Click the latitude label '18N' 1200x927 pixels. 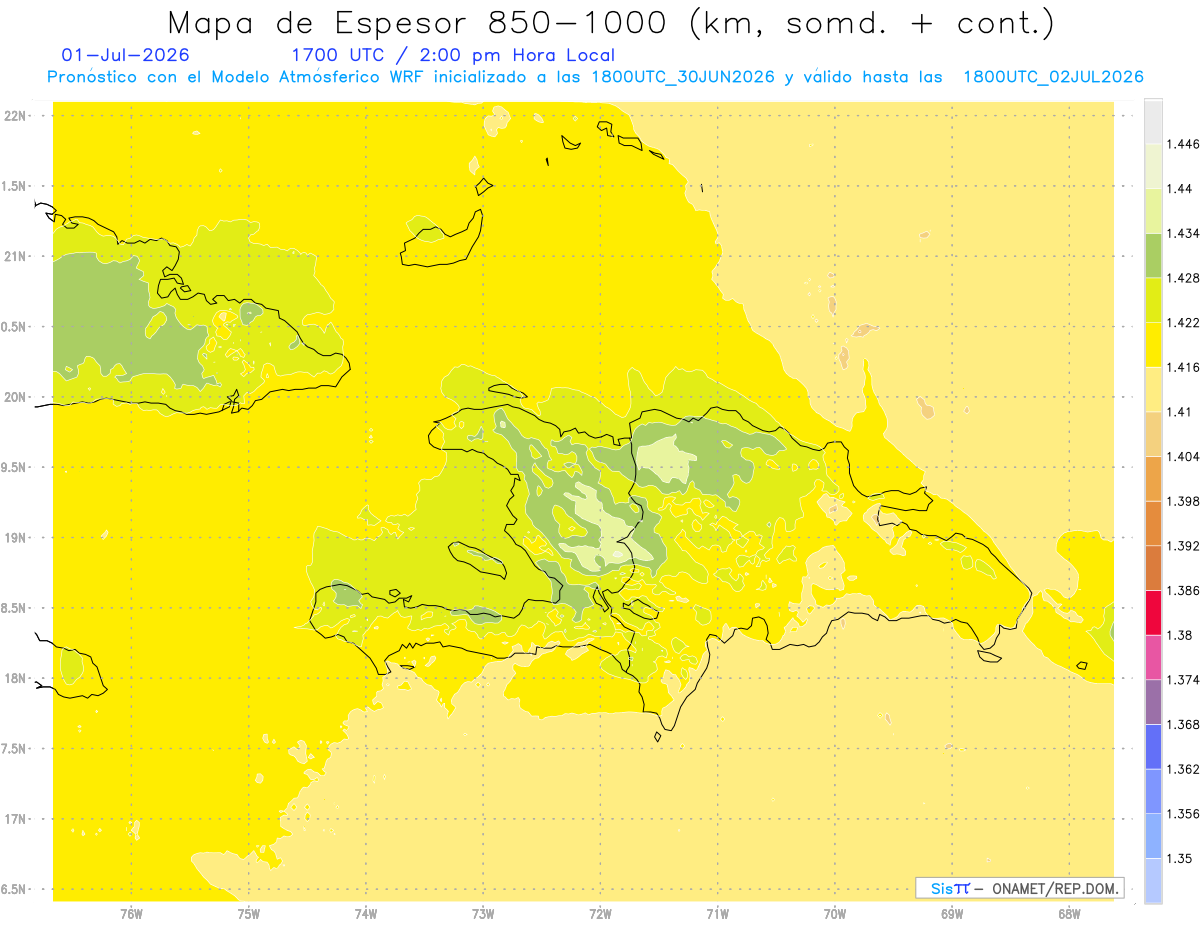pyautogui.click(x=15, y=678)
